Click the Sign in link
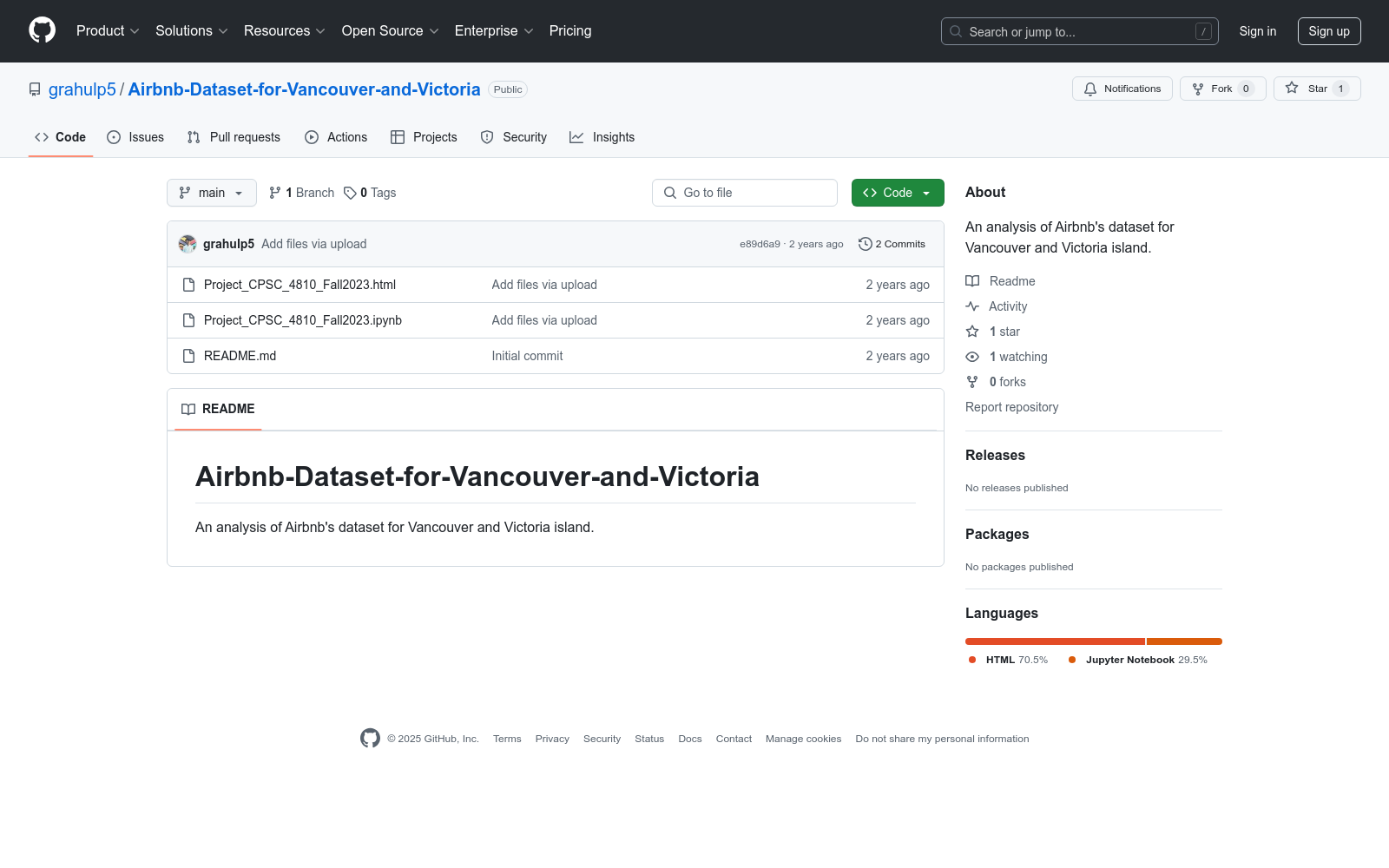Viewport: 1389px width, 868px height. [1258, 31]
